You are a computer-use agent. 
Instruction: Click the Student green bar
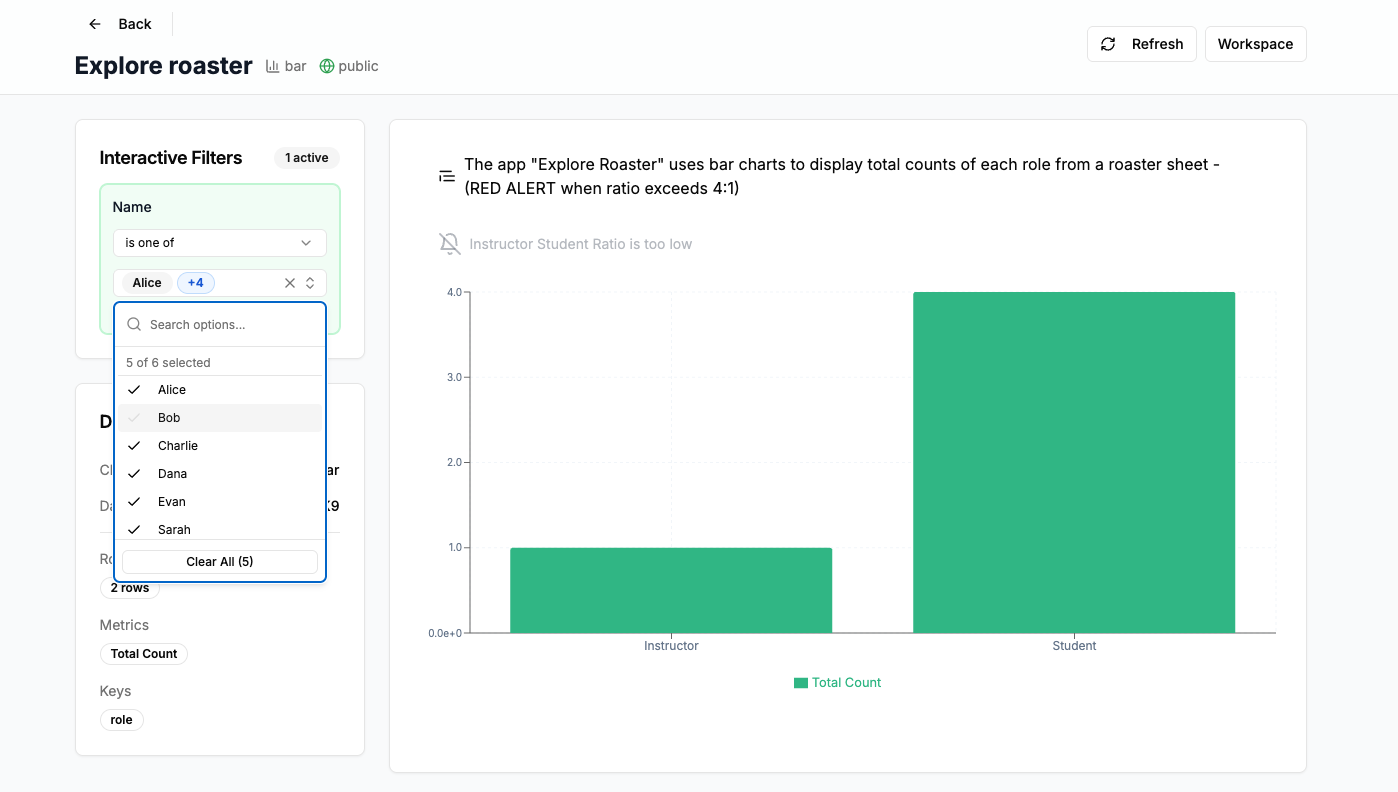(x=1074, y=462)
